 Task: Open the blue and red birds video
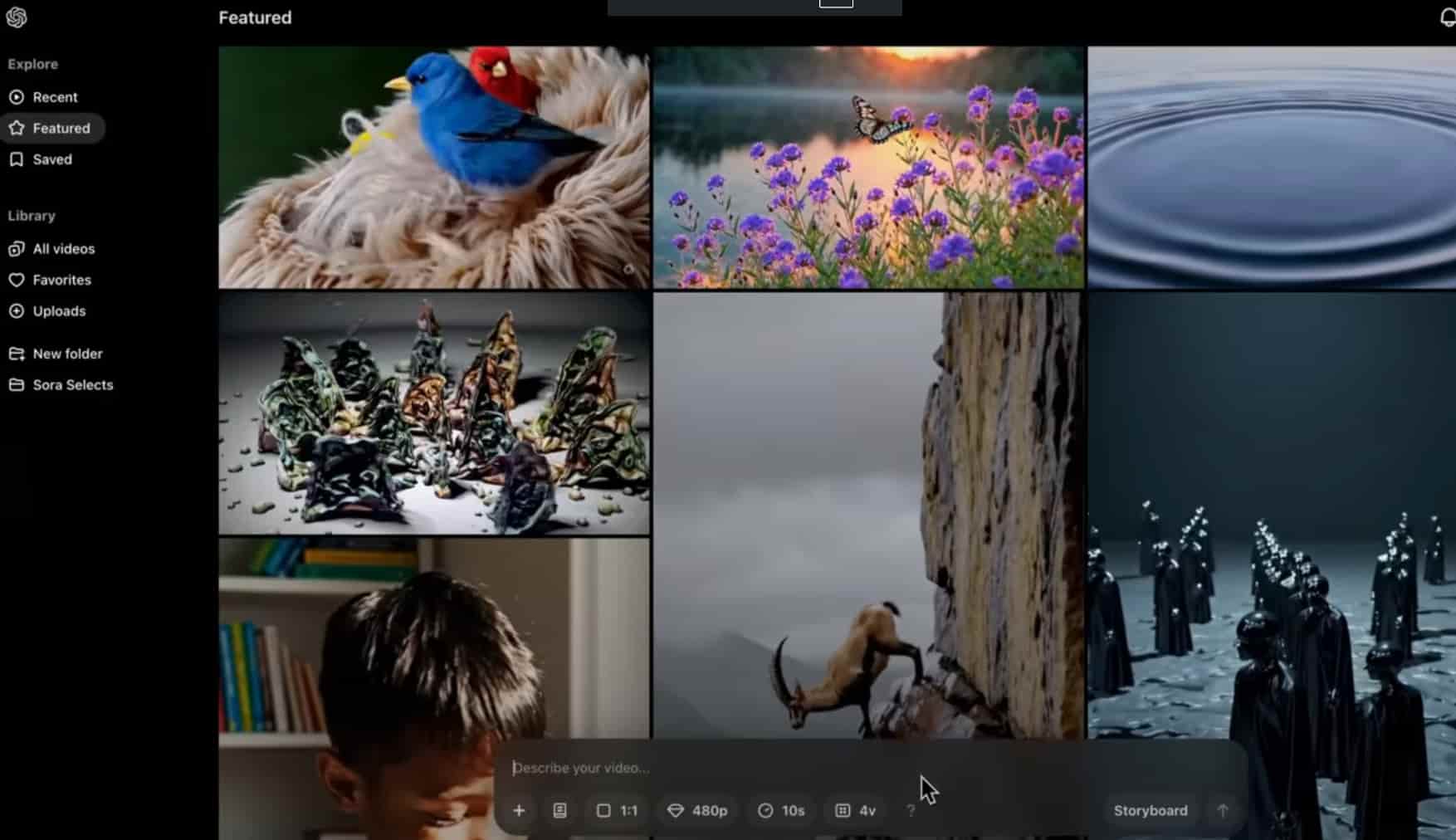(434, 168)
